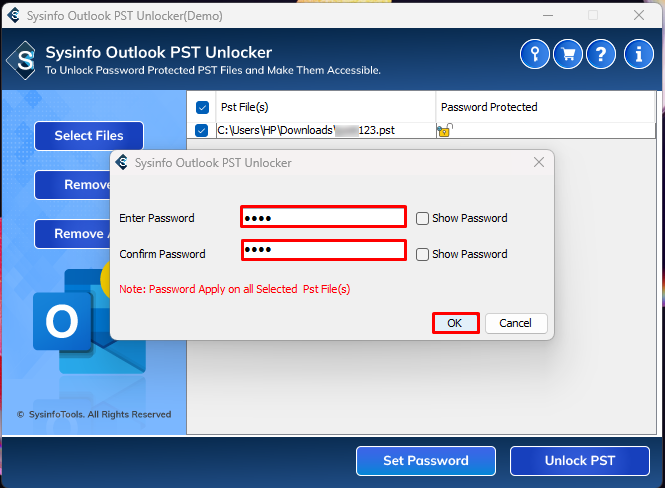The height and width of the screenshot is (488, 665).
Task: Click the padlock icon in Password Protected column
Action: tap(444, 130)
